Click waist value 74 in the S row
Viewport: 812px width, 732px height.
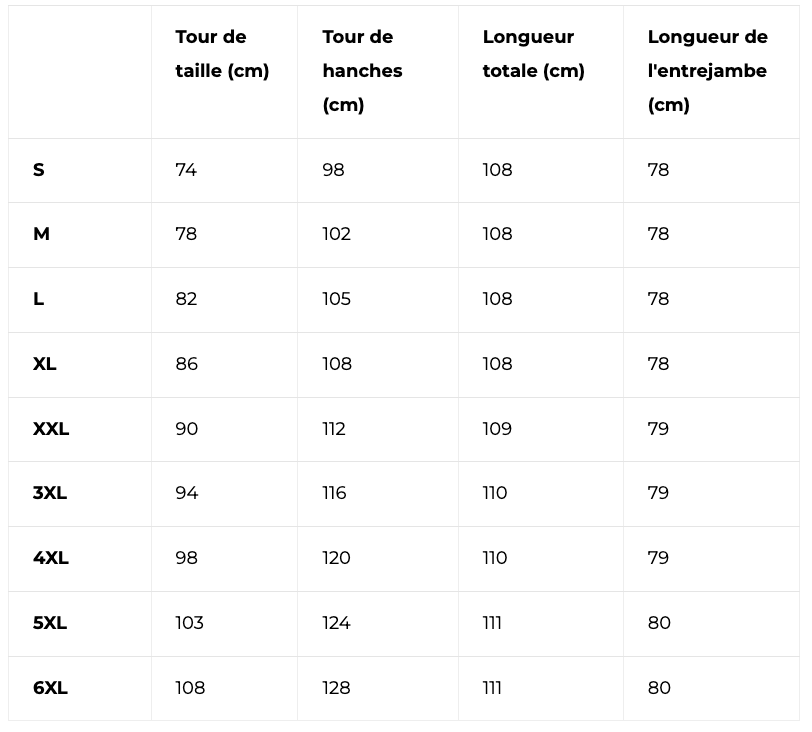186,170
